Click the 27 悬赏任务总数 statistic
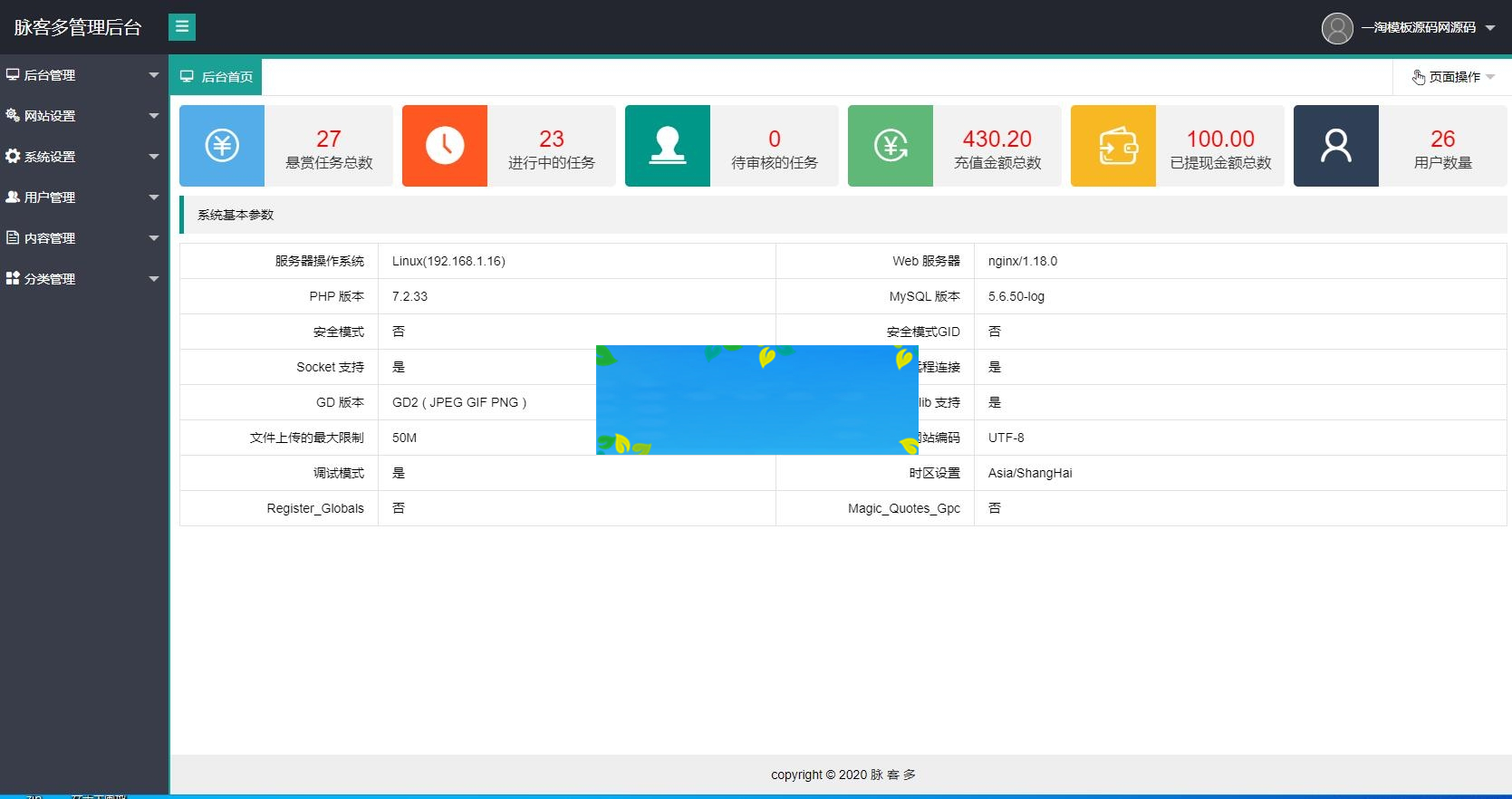1512x799 pixels. (x=329, y=149)
